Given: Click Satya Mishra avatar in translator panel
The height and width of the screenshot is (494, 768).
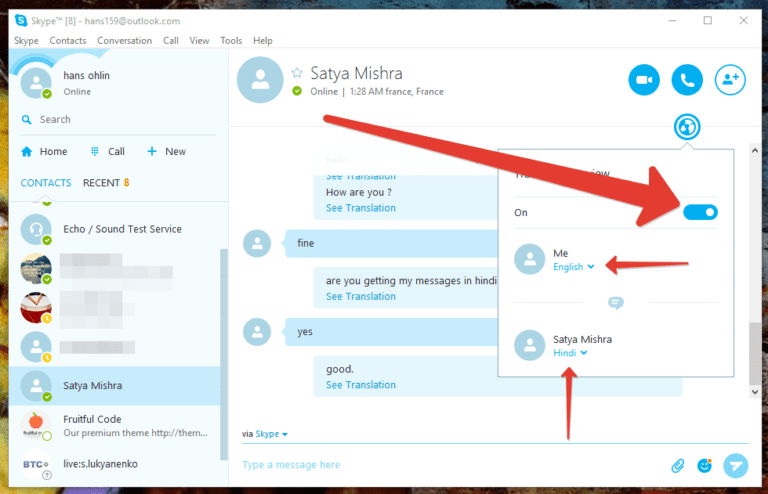Looking at the screenshot, I should click(529, 345).
